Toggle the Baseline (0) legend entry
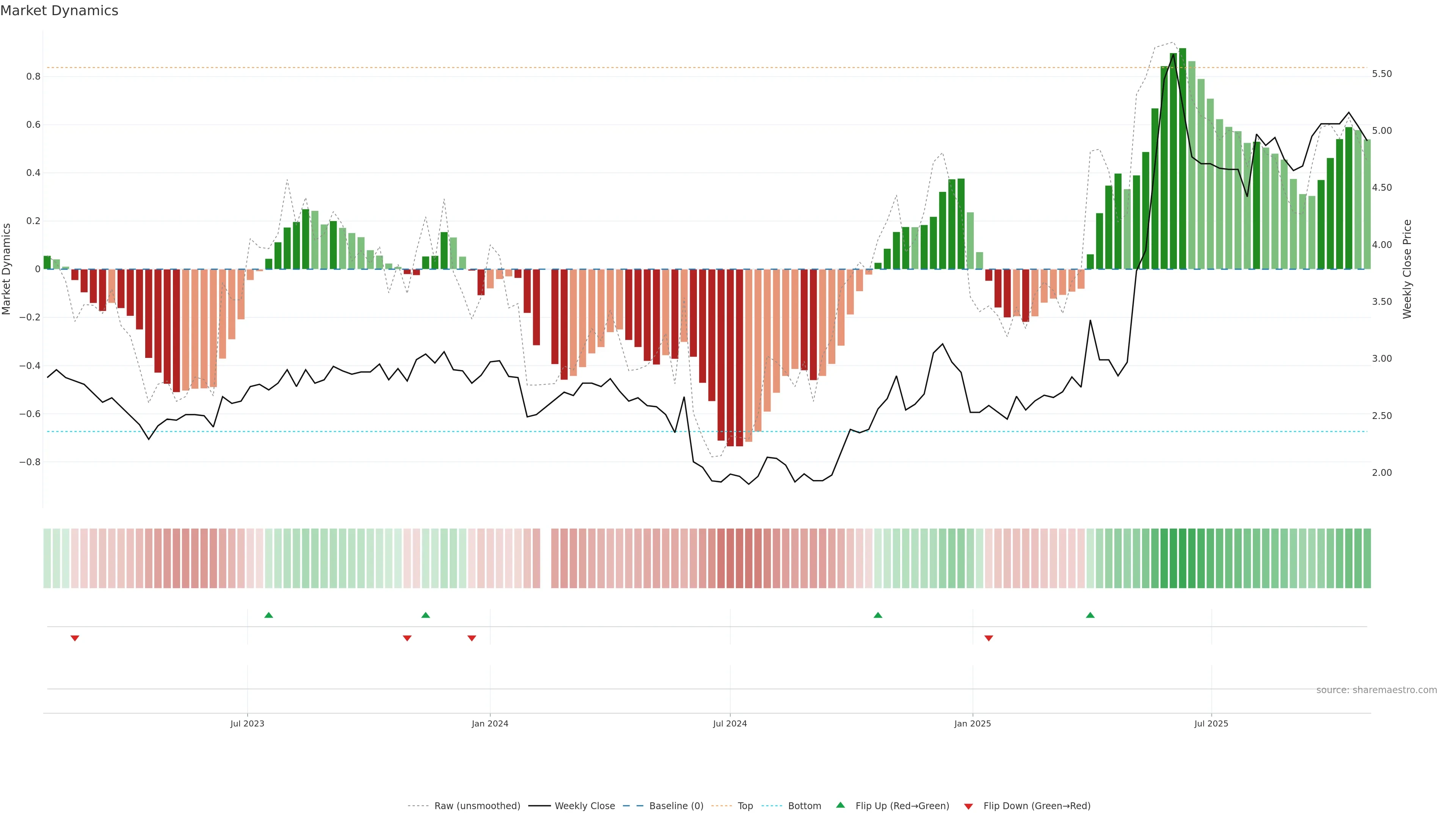 pos(676,805)
